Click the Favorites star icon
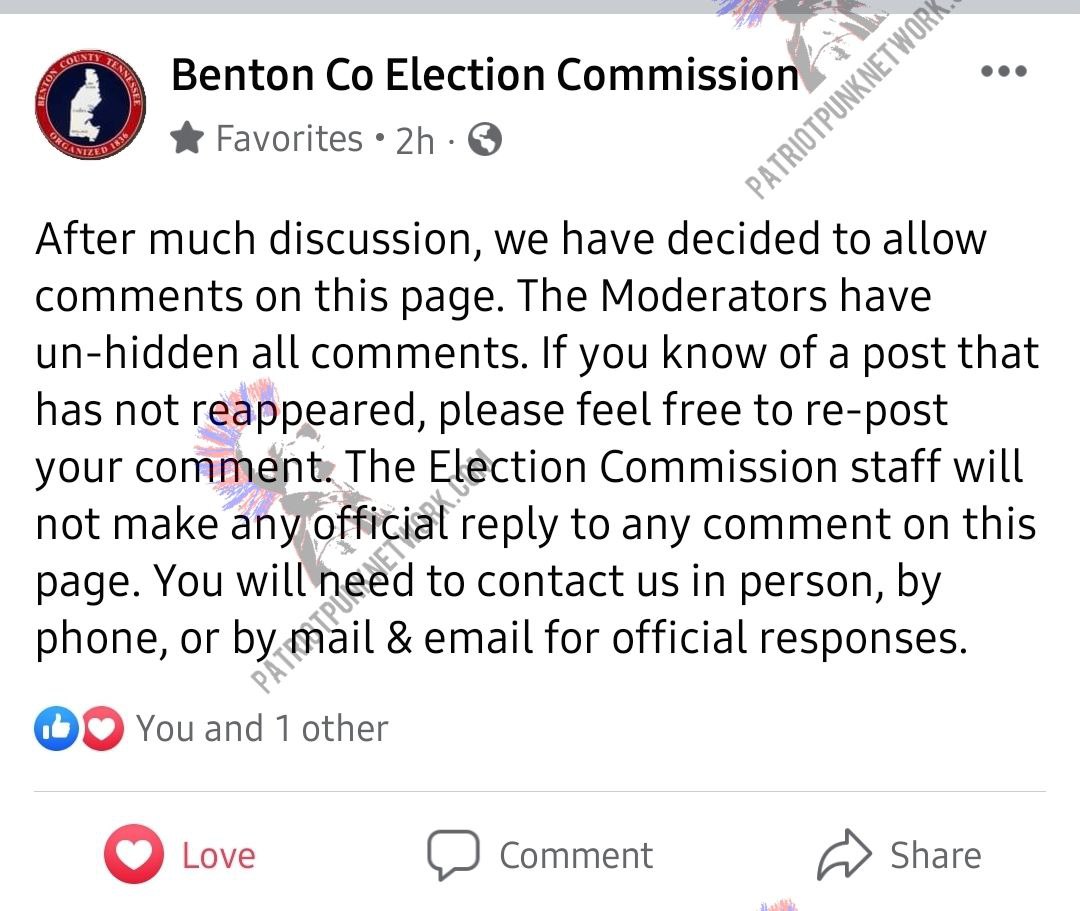 187,138
